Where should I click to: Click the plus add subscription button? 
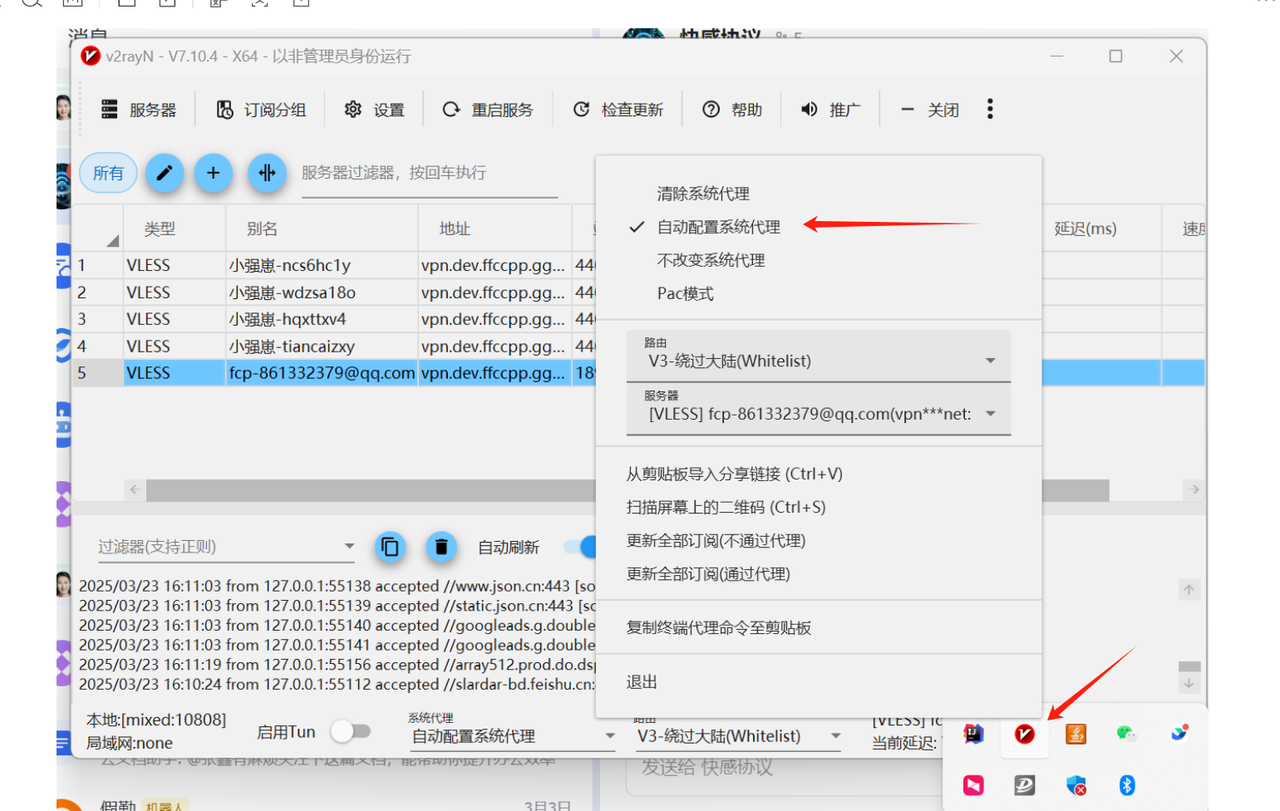pos(213,173)
